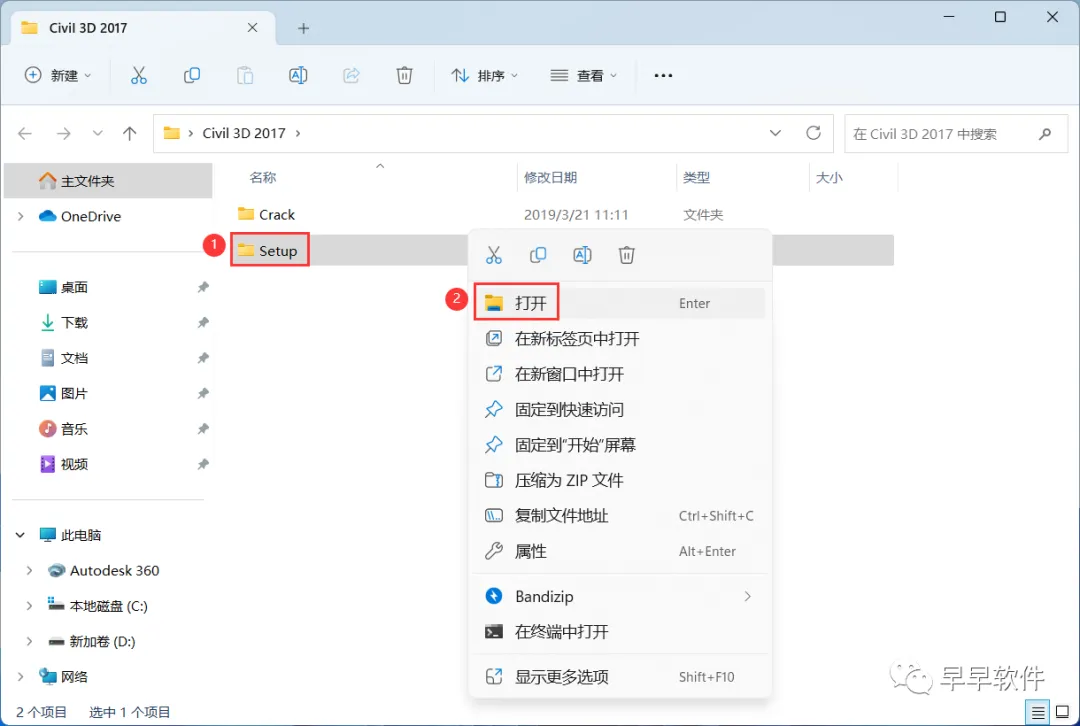Expand the 新加卷 (D:) node
Screen dimensions: 1080x726
(29, 641)
